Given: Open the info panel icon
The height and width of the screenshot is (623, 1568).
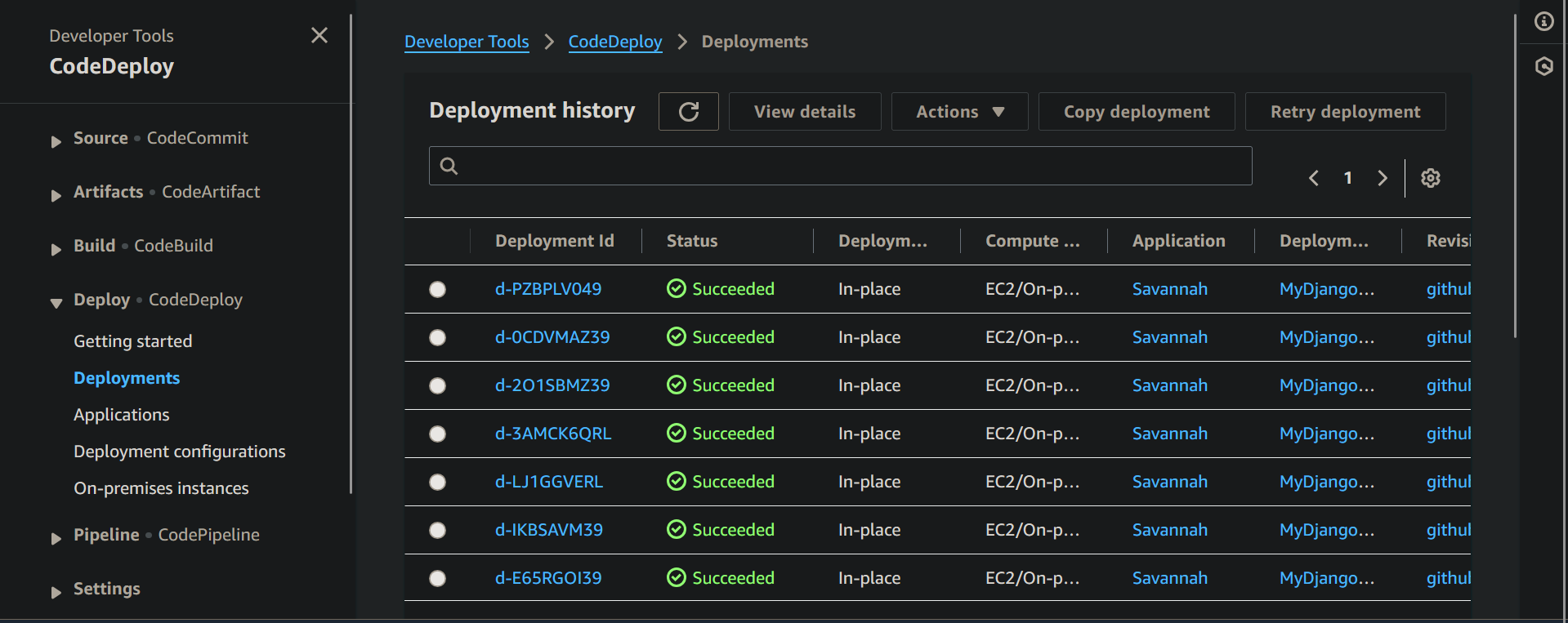Looking at the screenshot, I should click(x=1543, y=21).
